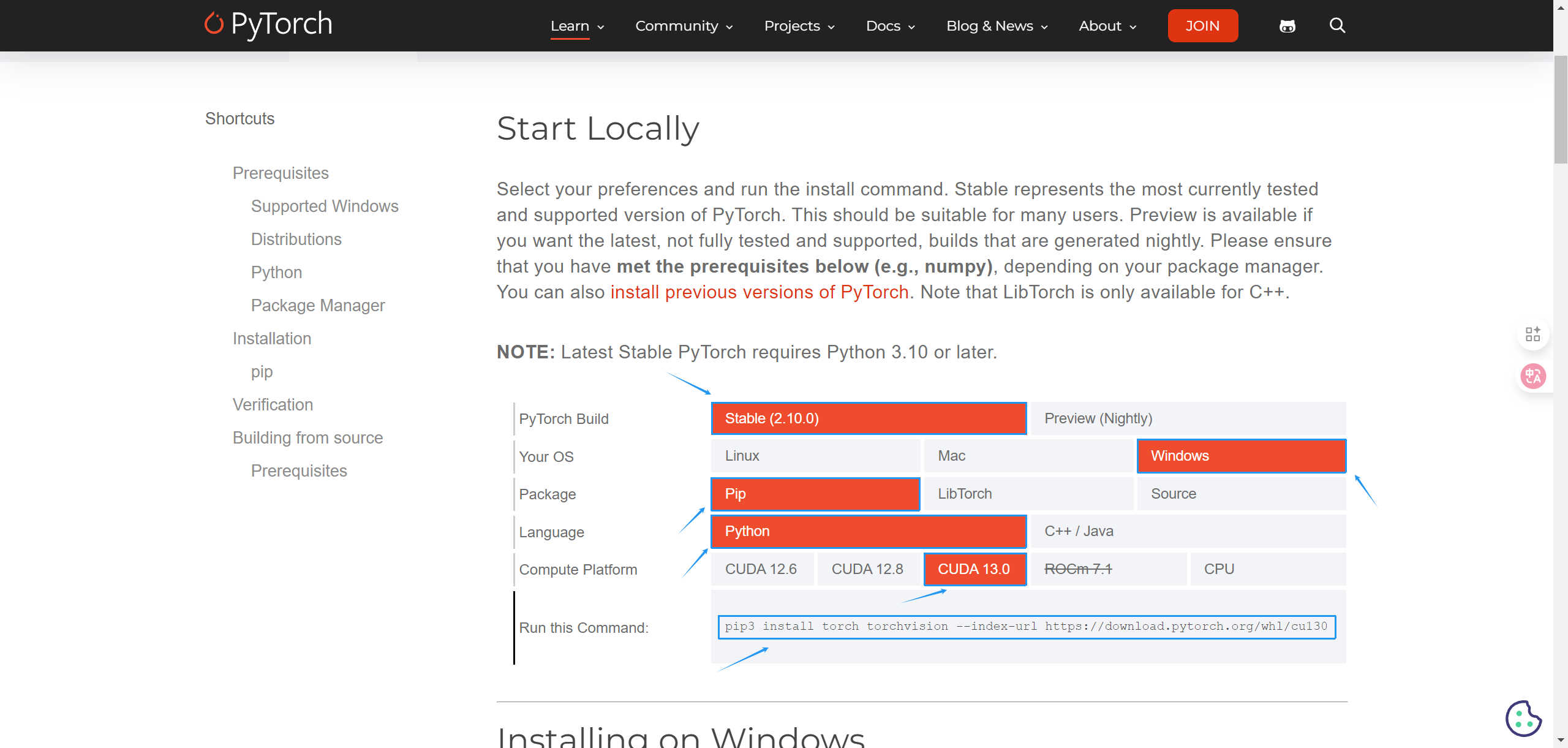Select the Preview (Nightly) build option
The image size is (1568, 748).
[1188, 418]
